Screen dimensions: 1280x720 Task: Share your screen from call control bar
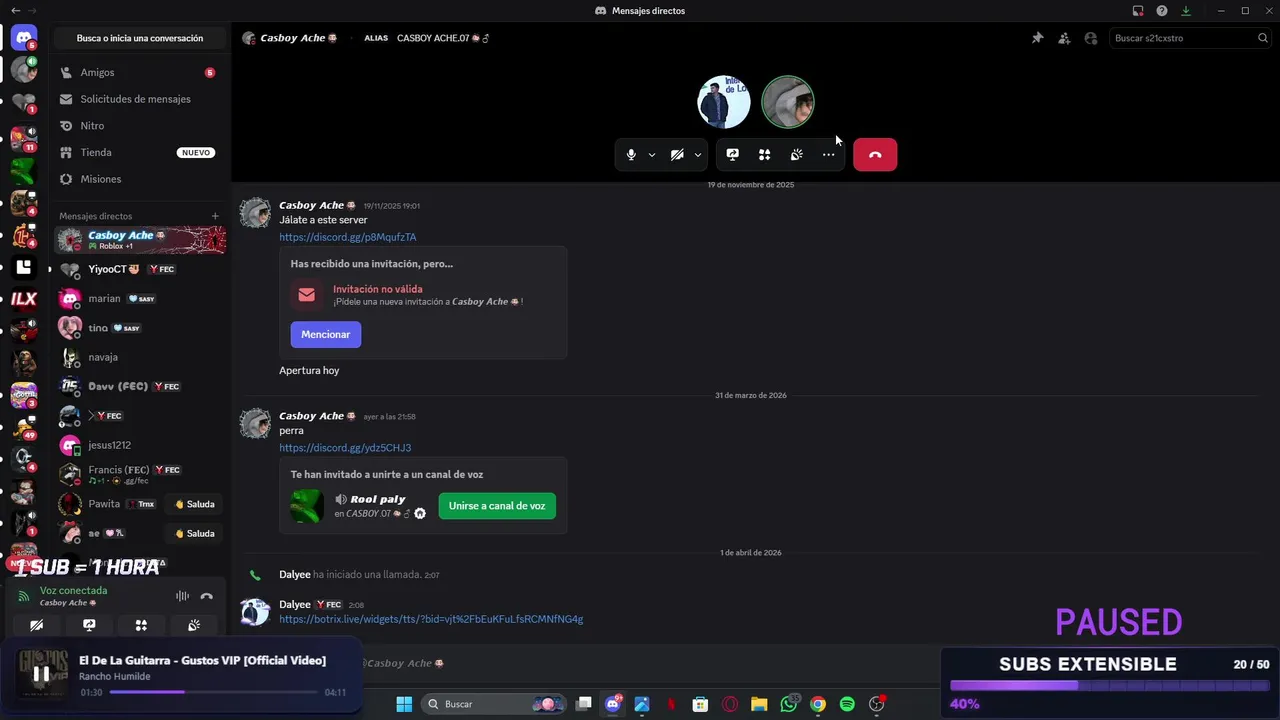pyautogui.click(x=733, y=155)
